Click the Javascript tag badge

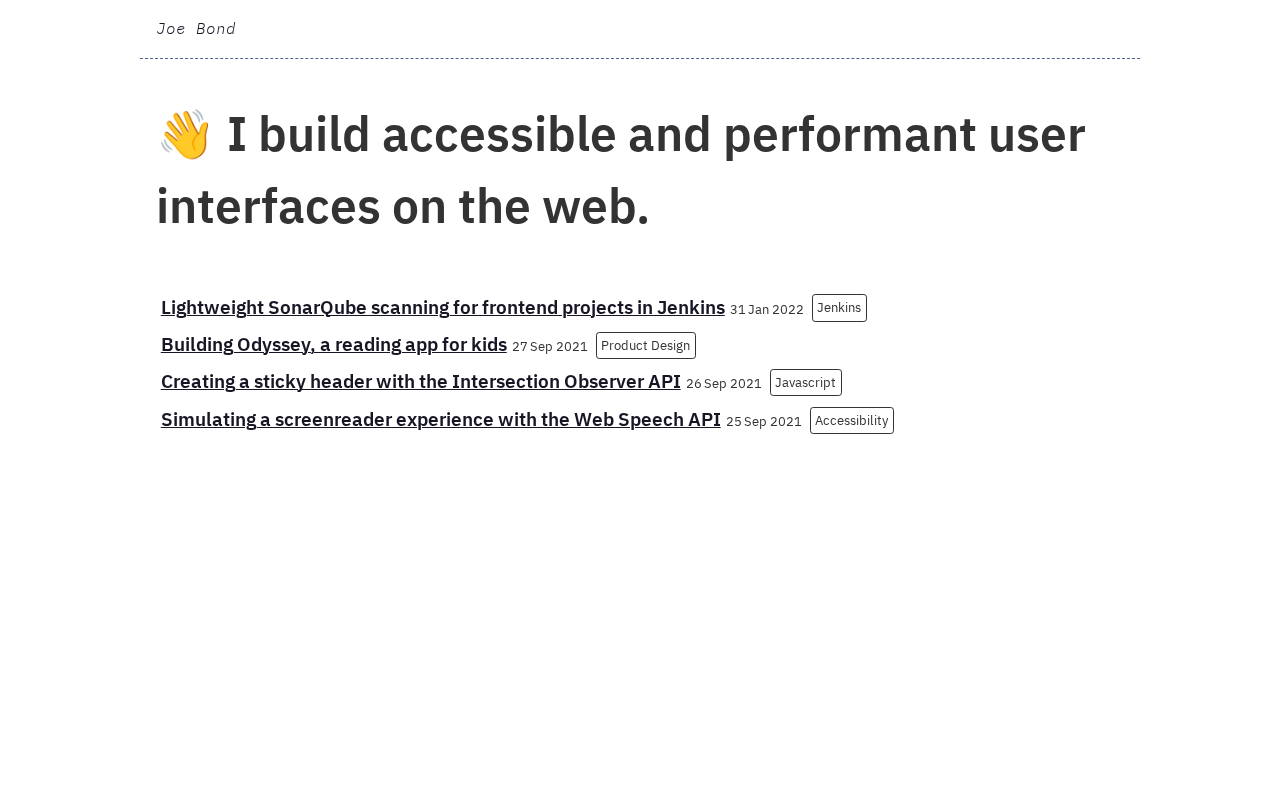tap(805, 383)
